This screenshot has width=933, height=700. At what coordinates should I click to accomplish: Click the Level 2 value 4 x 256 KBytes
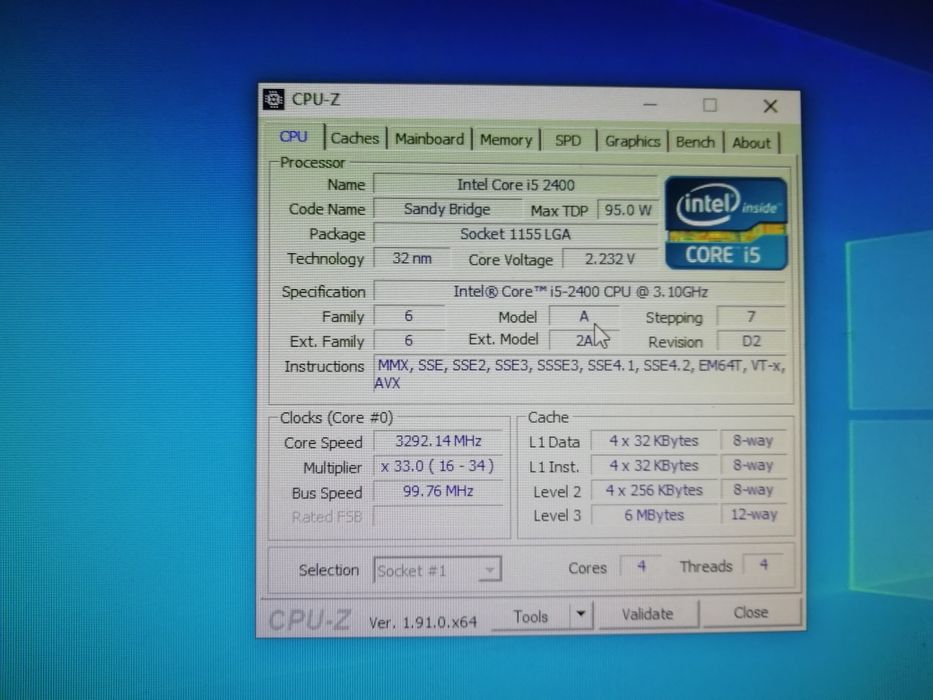pos(654,490)
